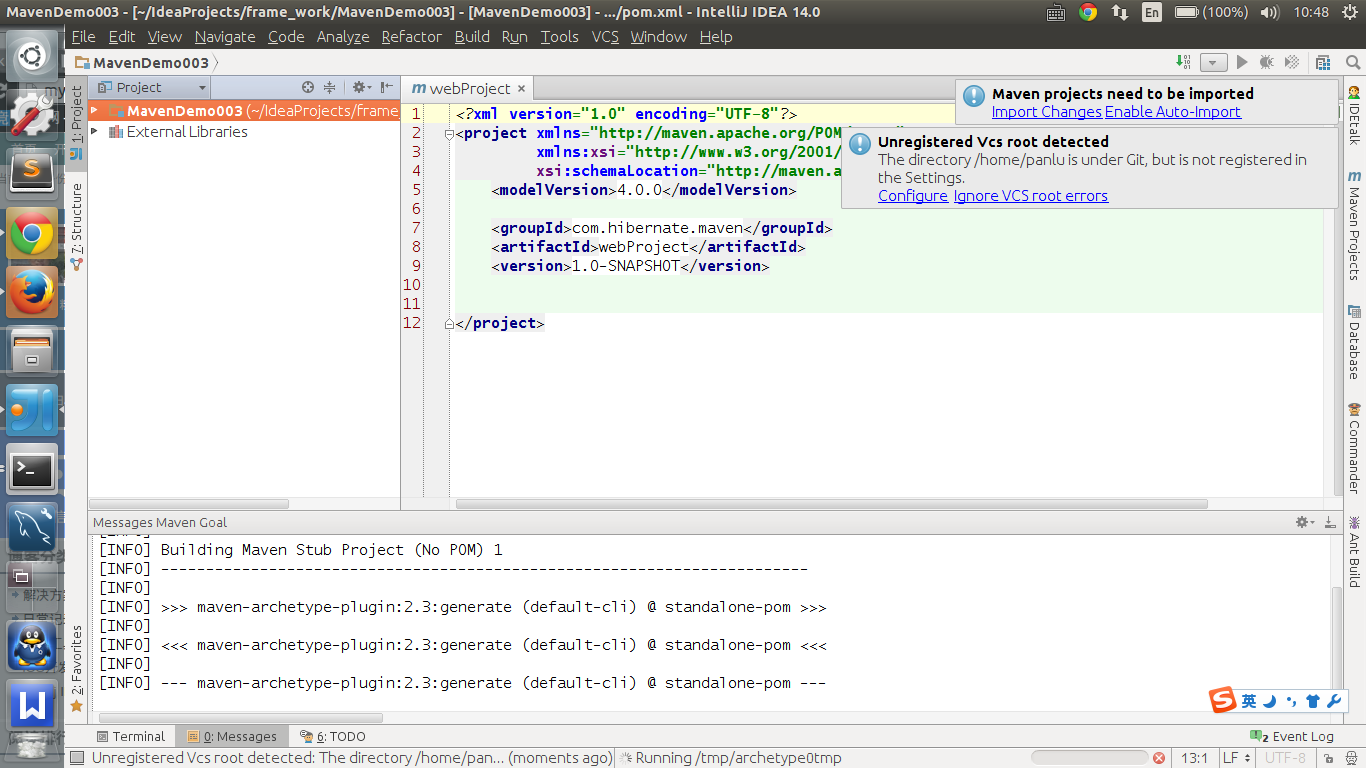Open the Terminal tool window tab
The height and width of the screenshot is (768, 1366).
pos(130,736)
